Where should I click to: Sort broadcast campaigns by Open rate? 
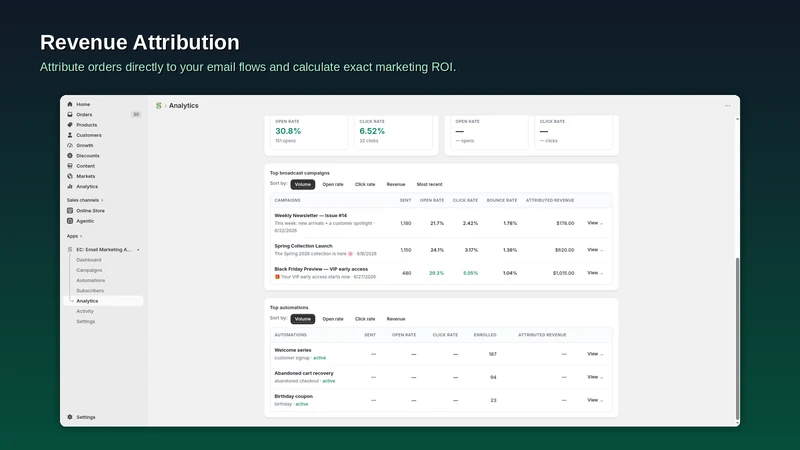(x=333, y=184)
